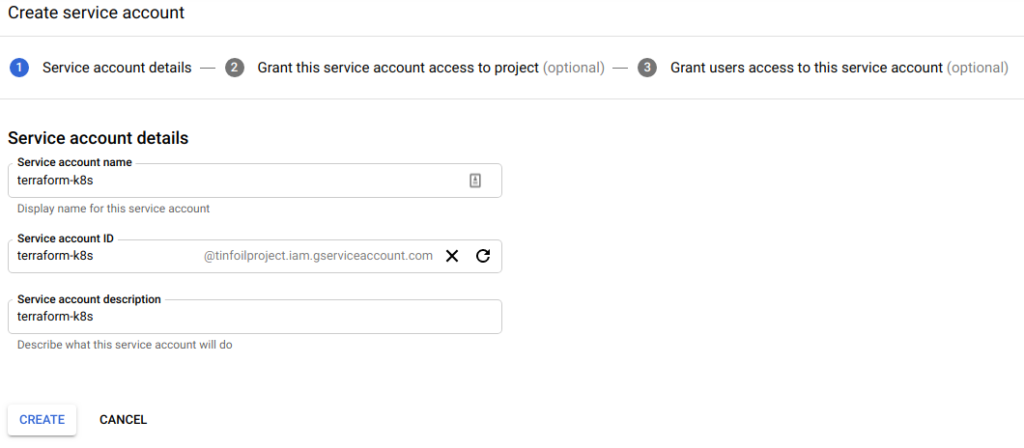Clear the Service account ID with X icon
Image resolution: width=1024 pixels, height=448 pixels.
tap(452, 256)
